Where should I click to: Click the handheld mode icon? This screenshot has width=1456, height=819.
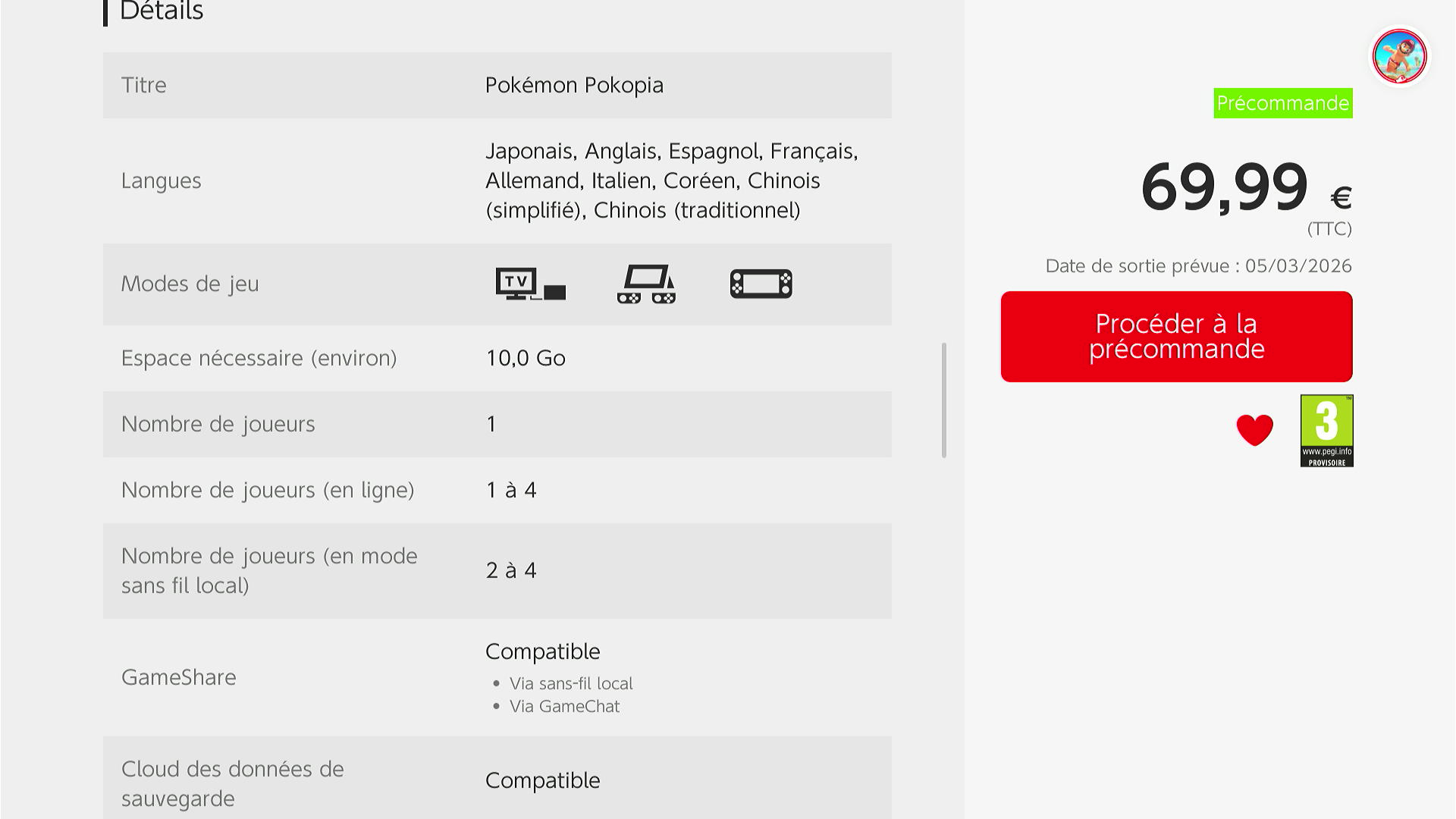(x=761, y=284)
